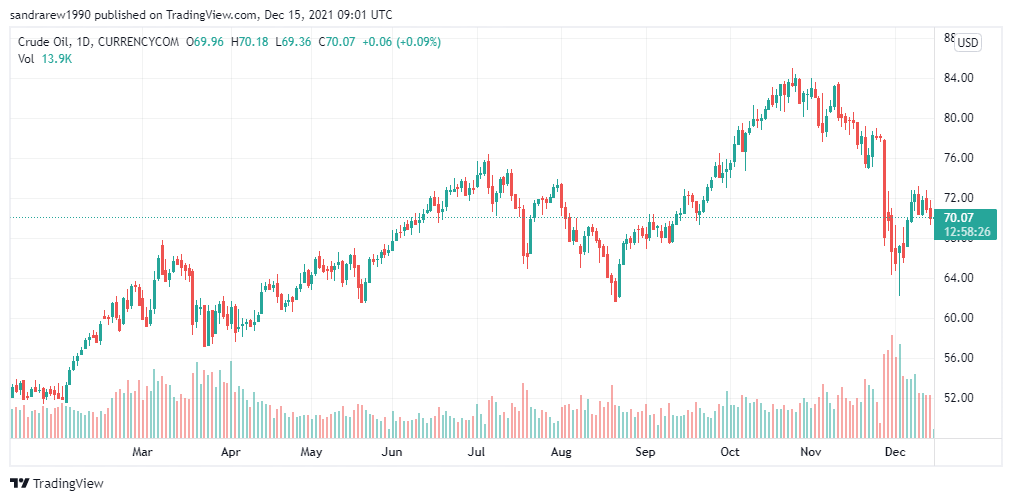Click the 52.00 price scale label
Screen dimensions: 1012x501
(958, 398)
